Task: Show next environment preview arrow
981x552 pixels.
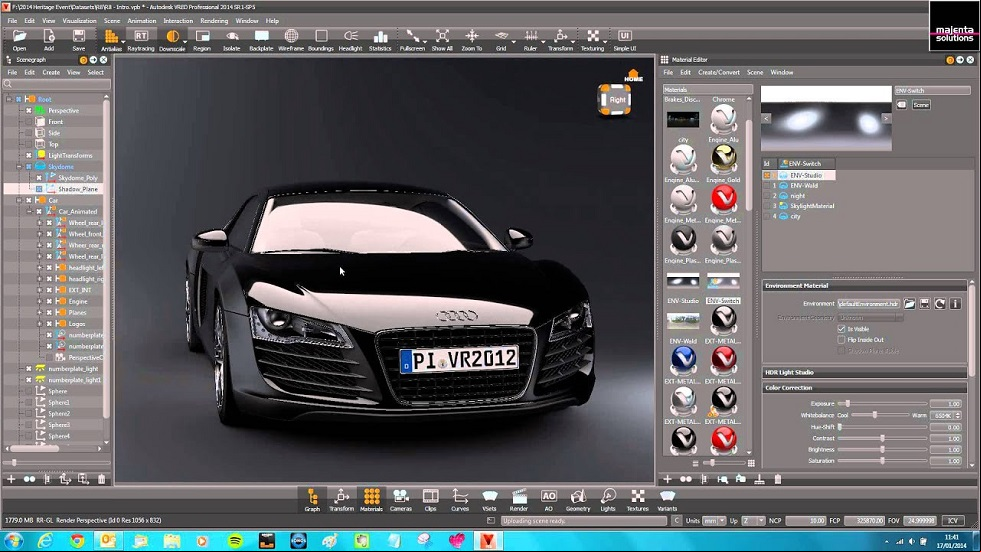Action: [885, 118]
